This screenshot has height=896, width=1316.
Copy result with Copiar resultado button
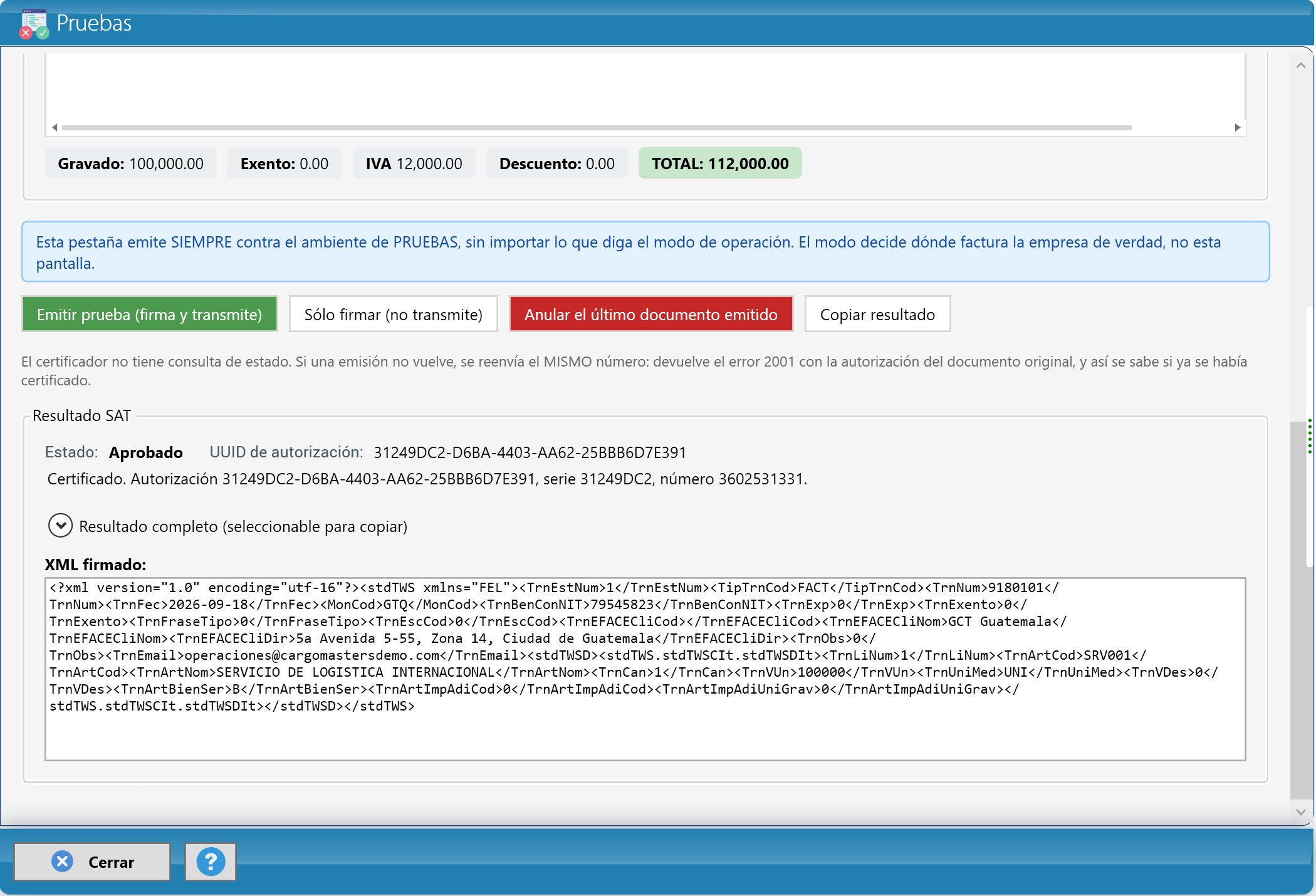point(877,314)
